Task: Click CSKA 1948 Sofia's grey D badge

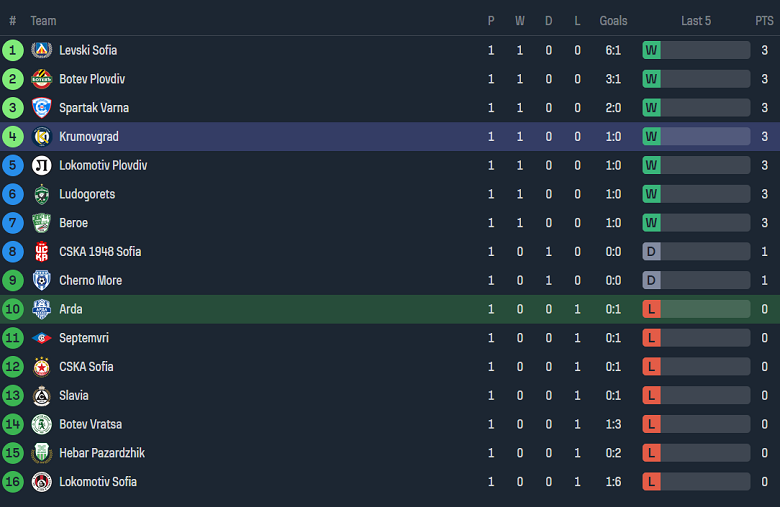Action: pos(651,252)
